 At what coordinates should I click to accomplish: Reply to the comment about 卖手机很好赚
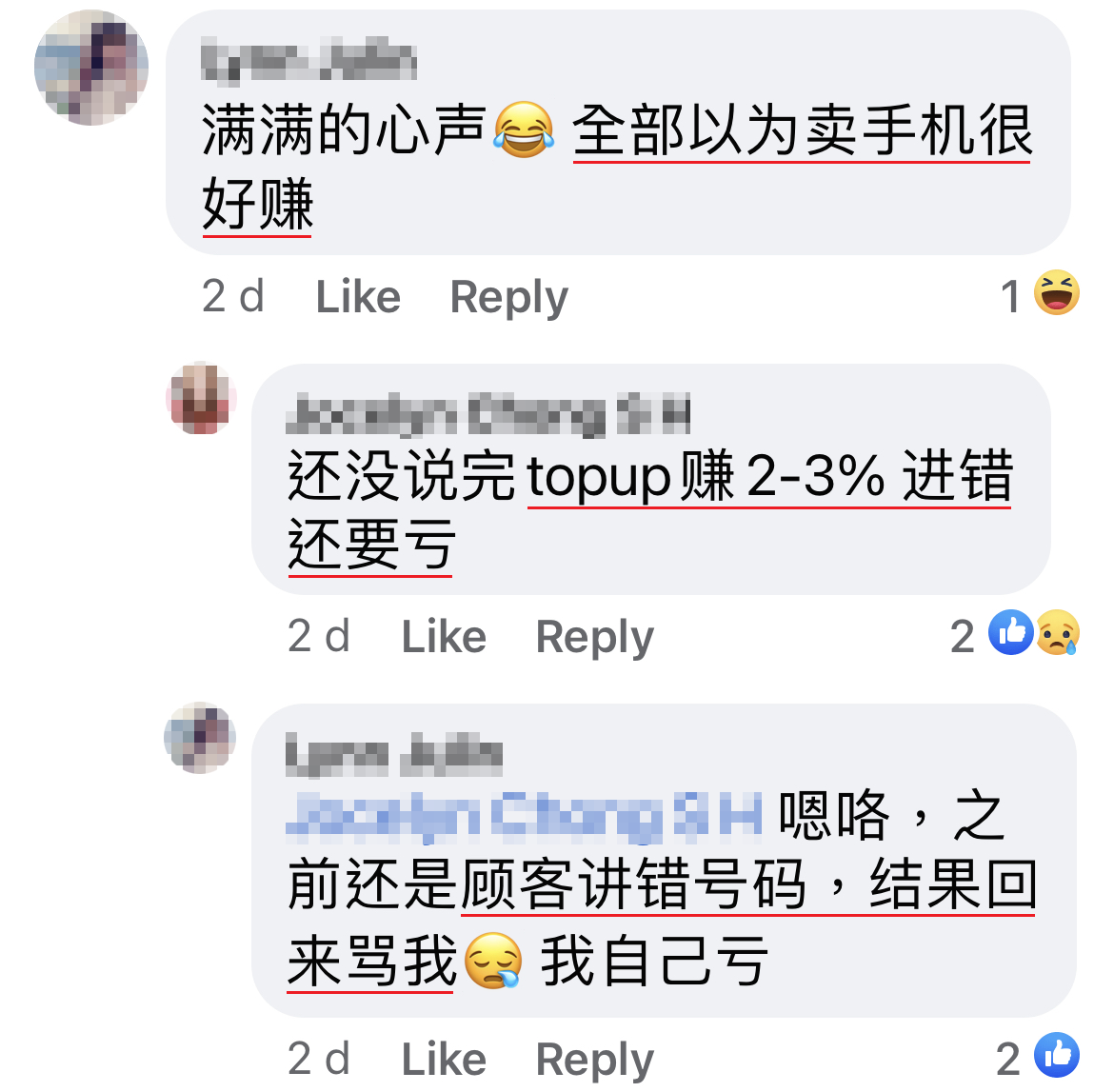click(x=509, y=296)
